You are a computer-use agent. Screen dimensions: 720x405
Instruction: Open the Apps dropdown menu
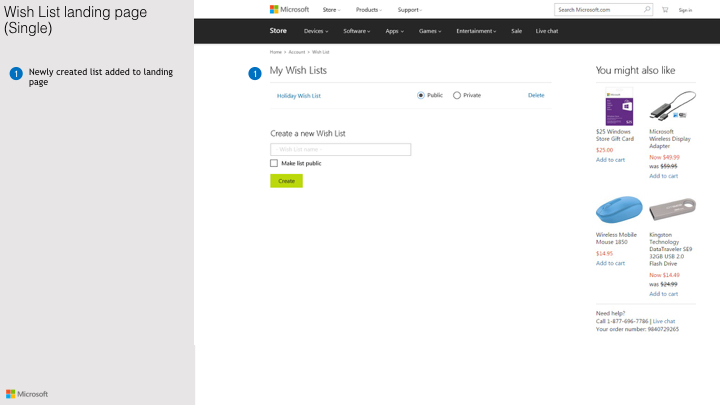coord(394,31)
